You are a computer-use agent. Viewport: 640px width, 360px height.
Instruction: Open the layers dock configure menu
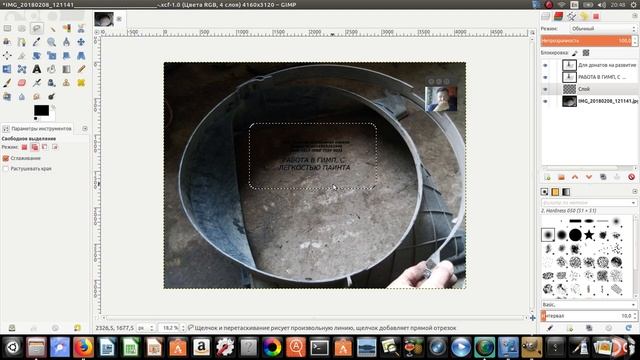point(635,16)
